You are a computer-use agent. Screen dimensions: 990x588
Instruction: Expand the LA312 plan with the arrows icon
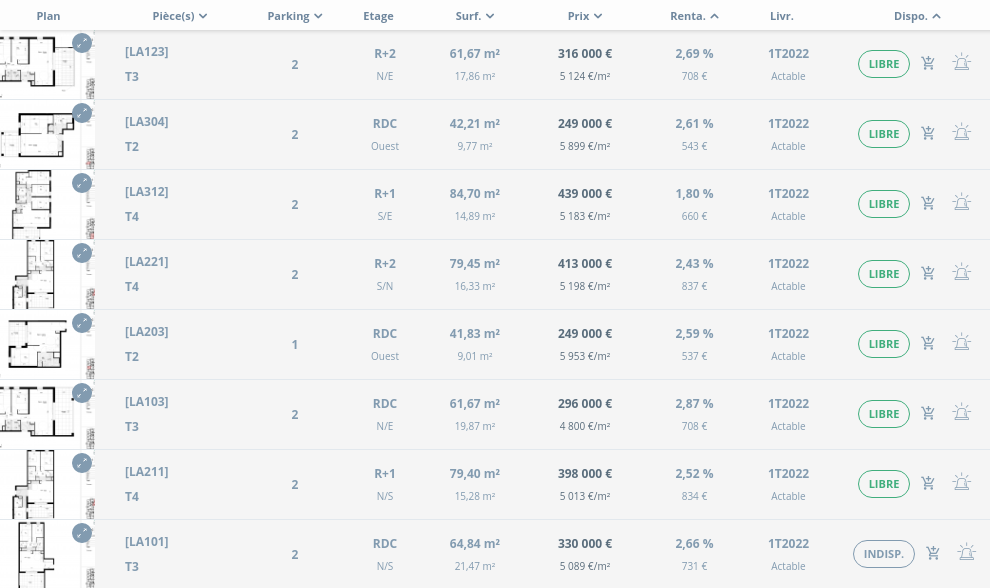82,184
